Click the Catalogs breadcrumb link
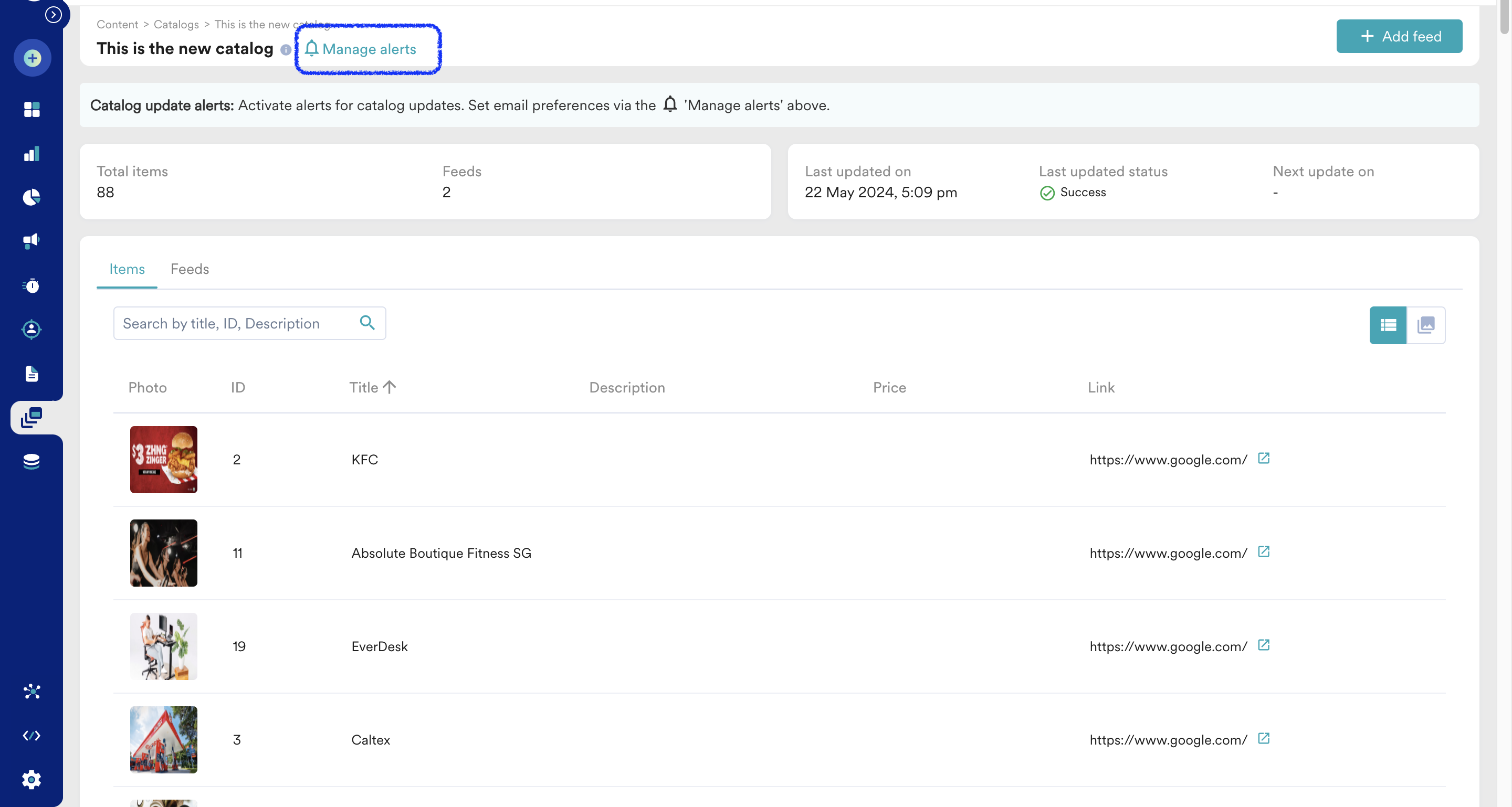Image resolution: width=1512 pixels, height=807 pixels. coord(176,25)
